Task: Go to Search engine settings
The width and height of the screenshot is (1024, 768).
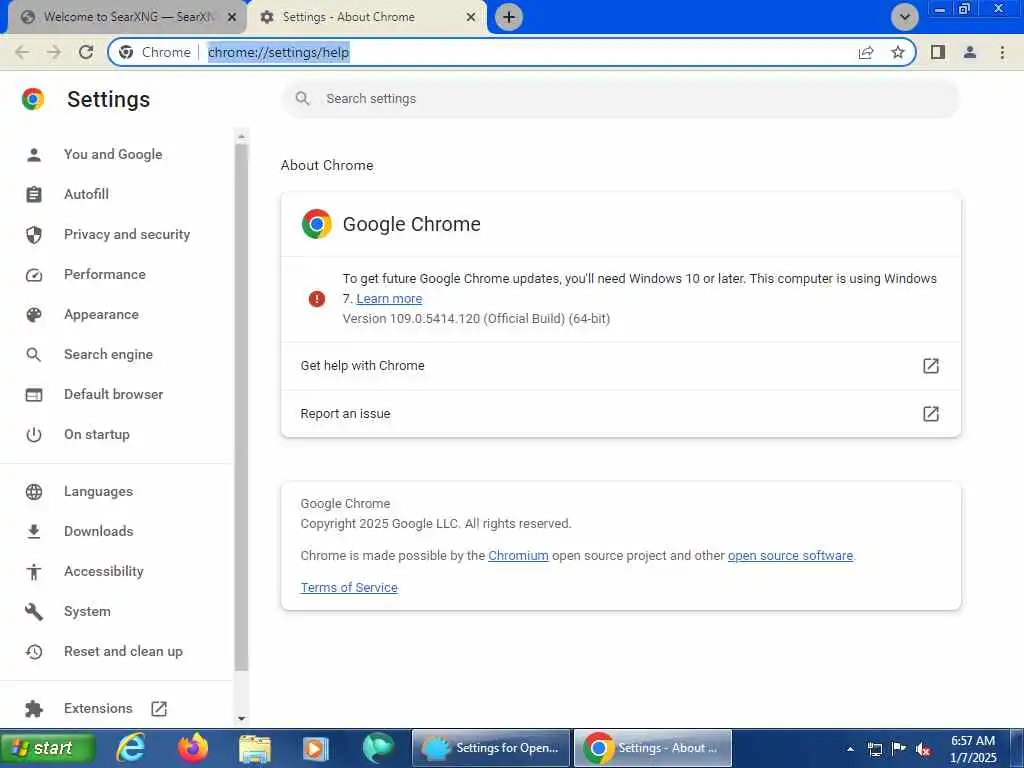Action: click(108, 355)
